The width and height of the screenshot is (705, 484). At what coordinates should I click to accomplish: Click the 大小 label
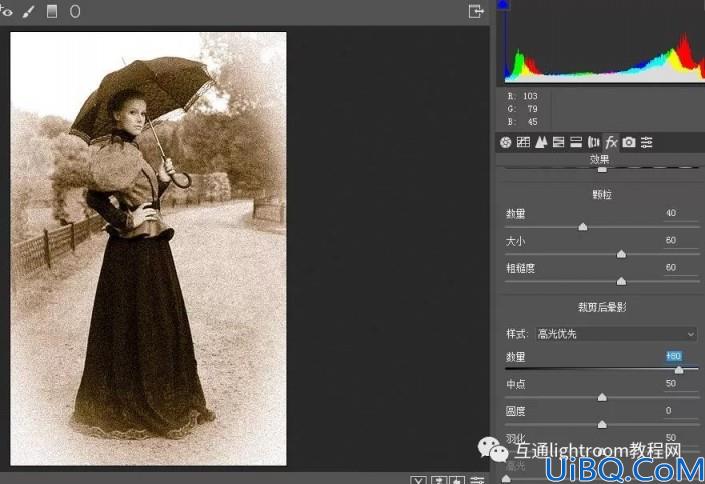(516, 242)
